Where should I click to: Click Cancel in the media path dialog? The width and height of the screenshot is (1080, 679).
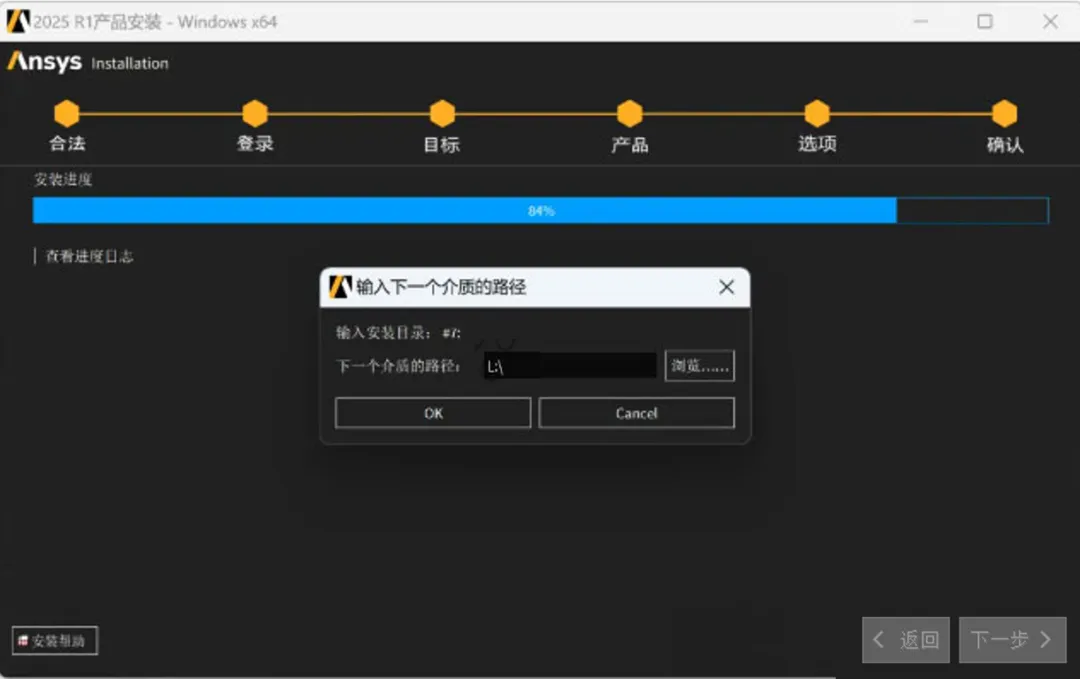pyautogui.click(x=636, y=413)
